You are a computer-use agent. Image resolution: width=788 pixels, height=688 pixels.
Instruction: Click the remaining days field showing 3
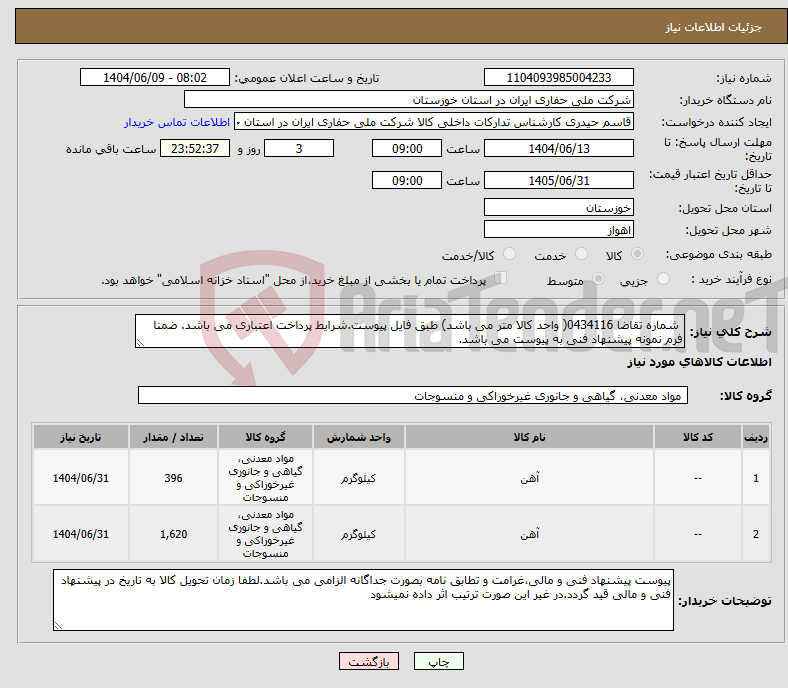tap(299, 149)
